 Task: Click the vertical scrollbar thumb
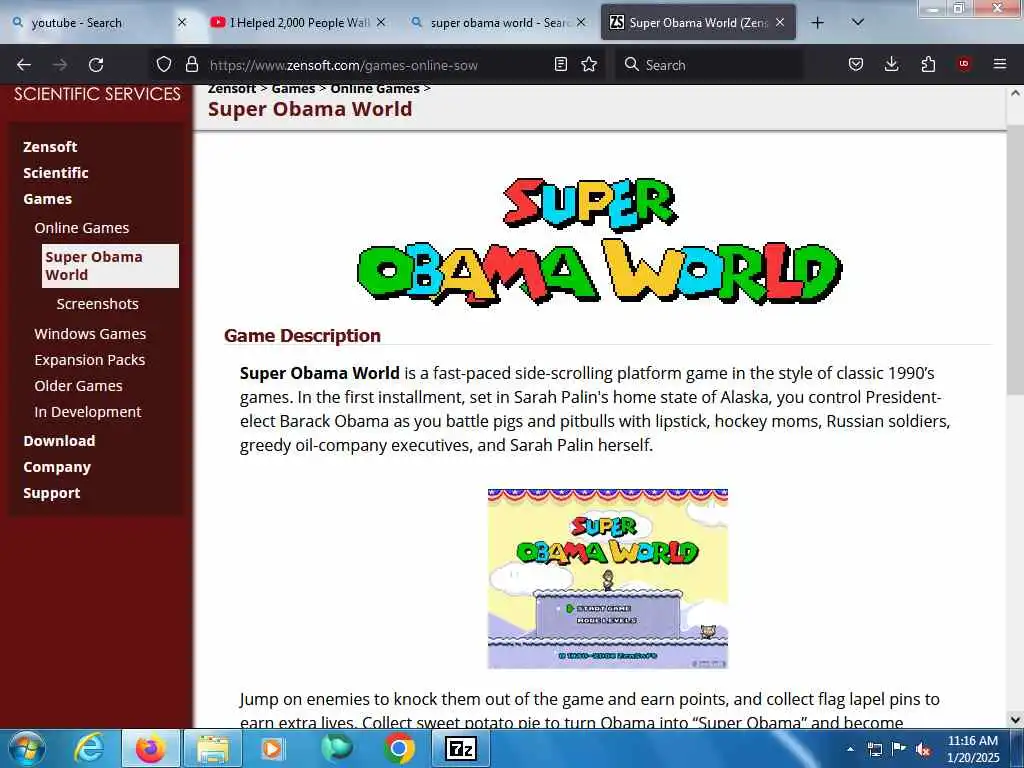(1015, 260)
